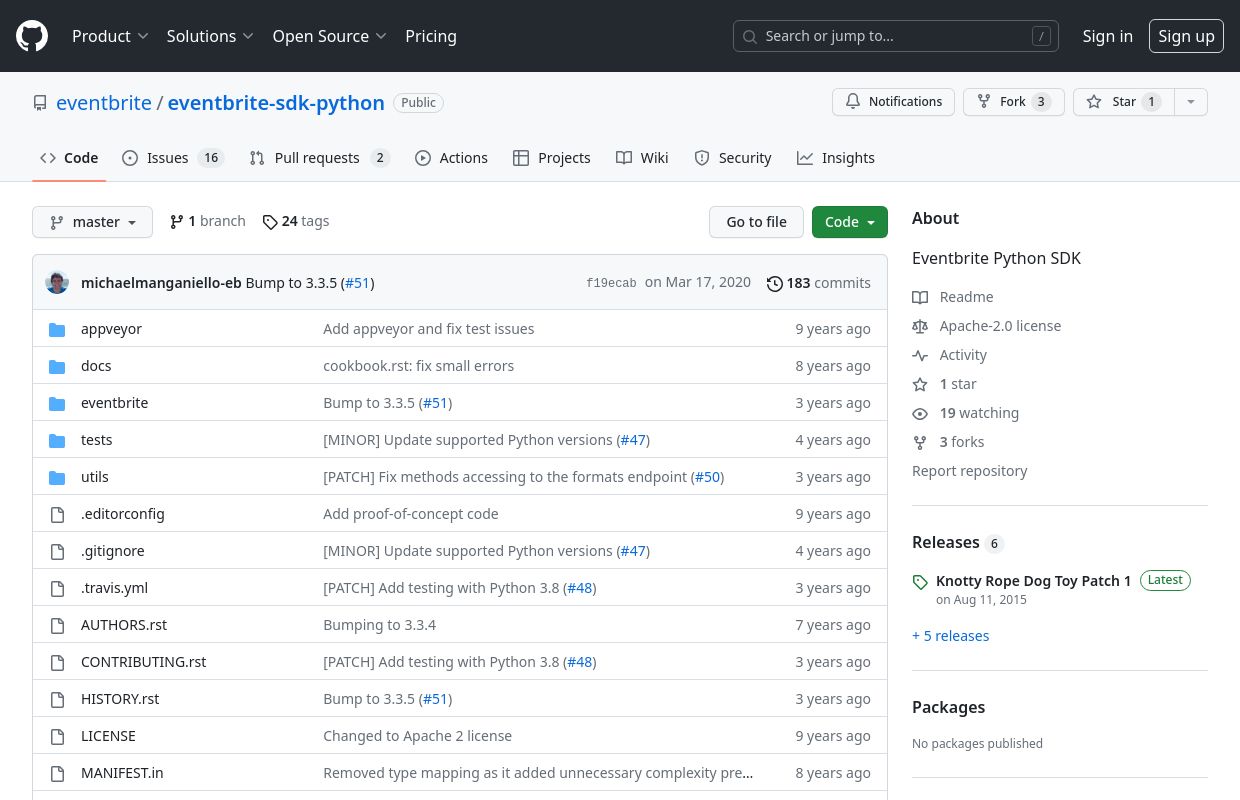1240x800 pixels.
Task: Click the Sign in link
Action: pyautogui.click(x=1108, y=36)
